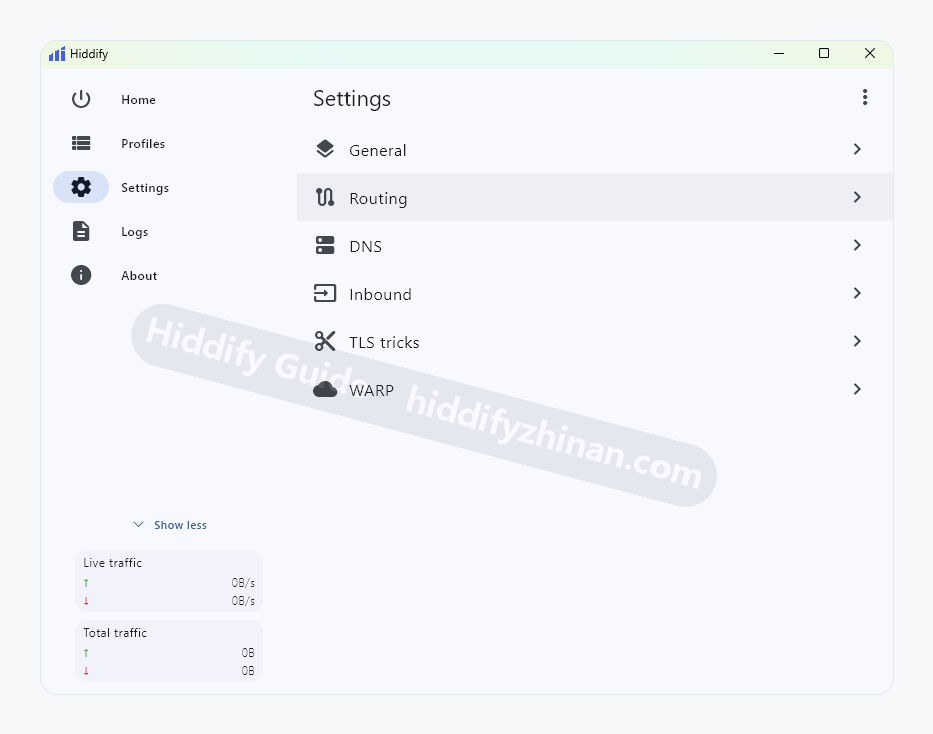The width and height of the screenshot is (933, 734).
Task: Collapse stats via Show less chevron
Action: pos(138,525)
